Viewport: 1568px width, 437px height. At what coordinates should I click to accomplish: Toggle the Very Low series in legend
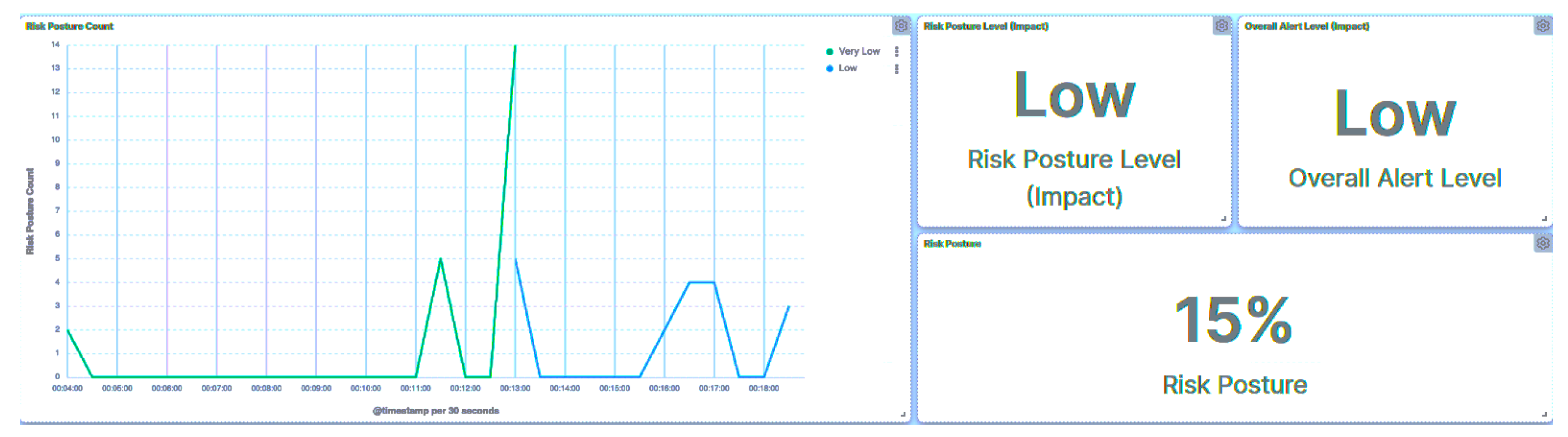(858, 51)
